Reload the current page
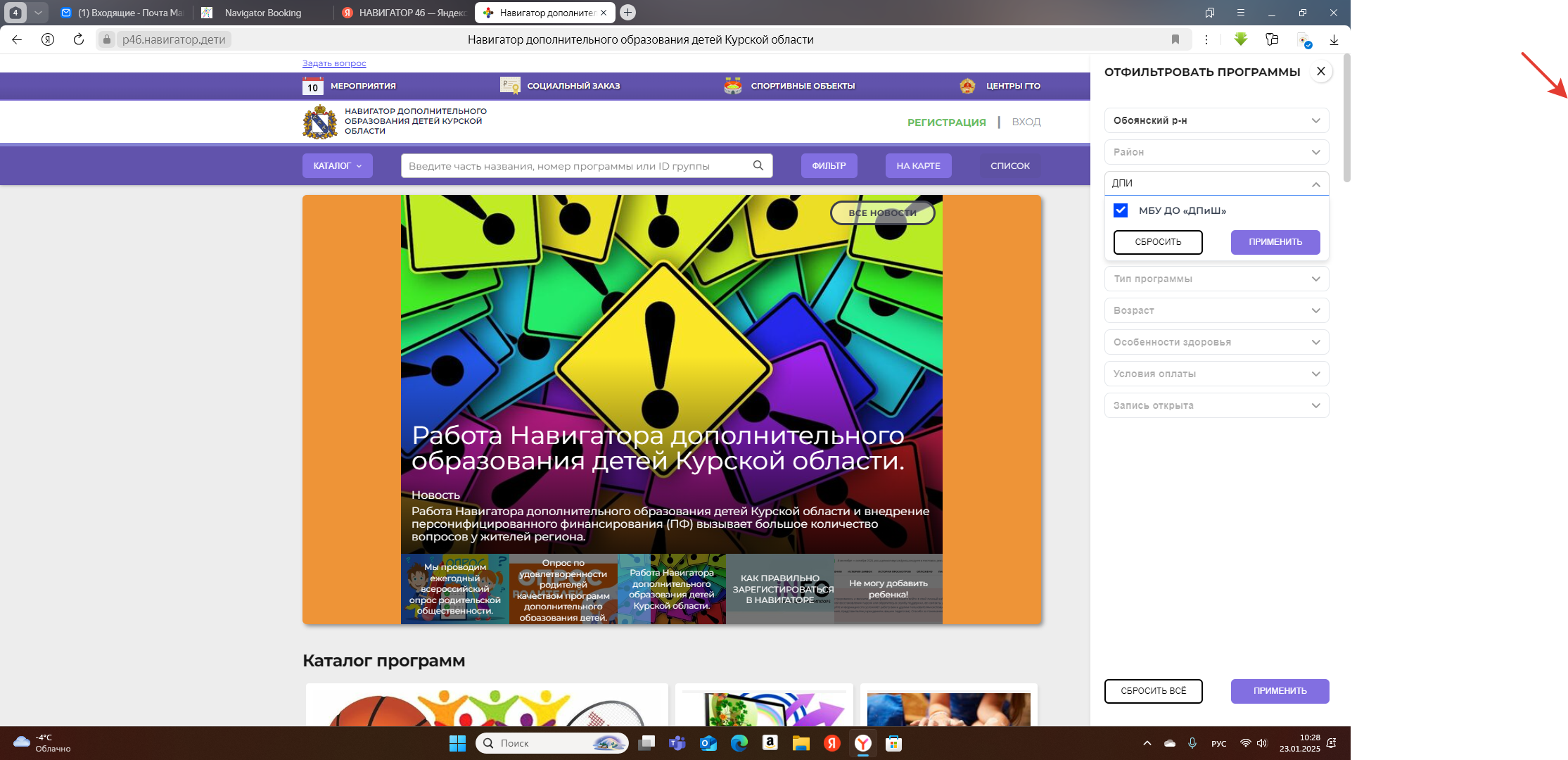 (79, 39)
